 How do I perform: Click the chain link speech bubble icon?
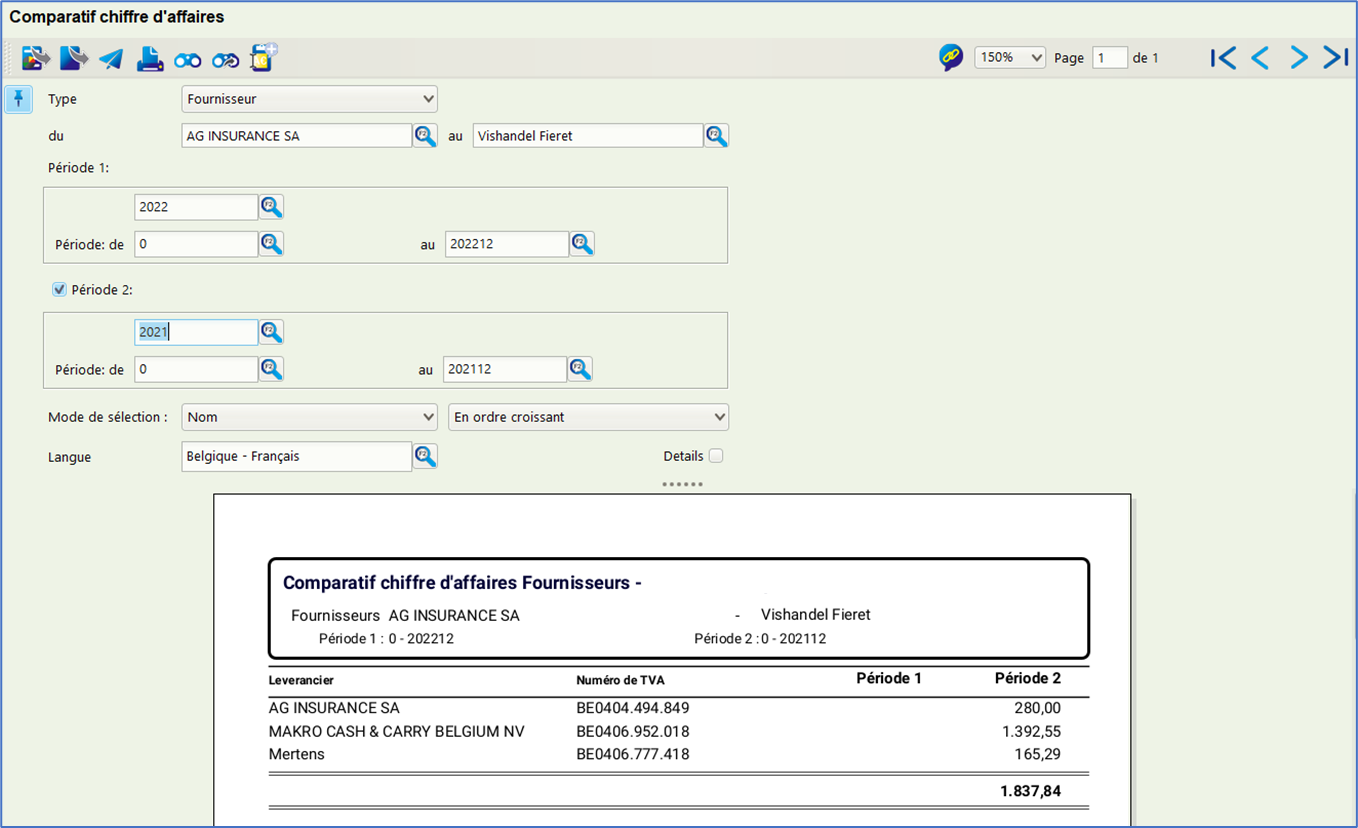(x=951, y=57)
